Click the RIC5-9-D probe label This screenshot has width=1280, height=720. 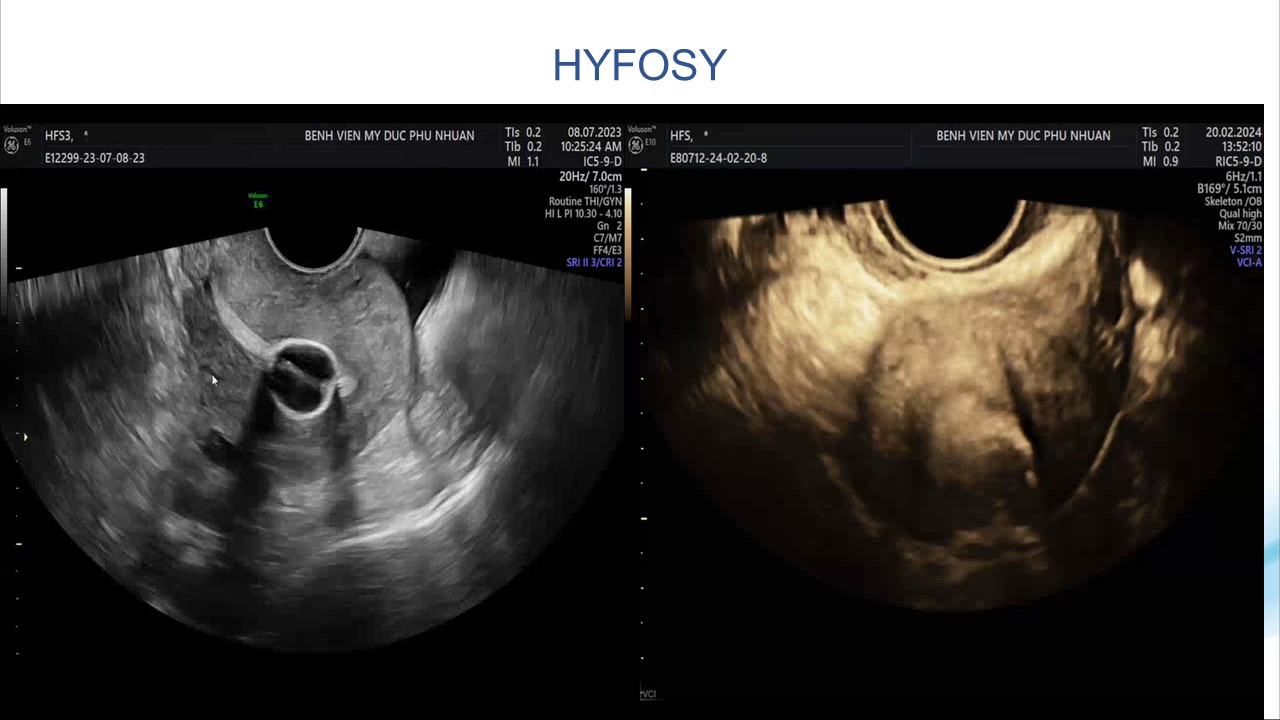click(1238, 161)
